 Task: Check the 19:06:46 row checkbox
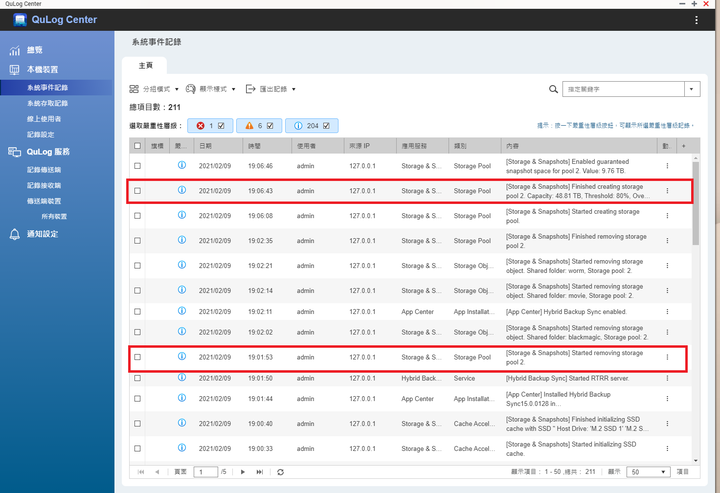pyautogui.click(x=137, y=166)
